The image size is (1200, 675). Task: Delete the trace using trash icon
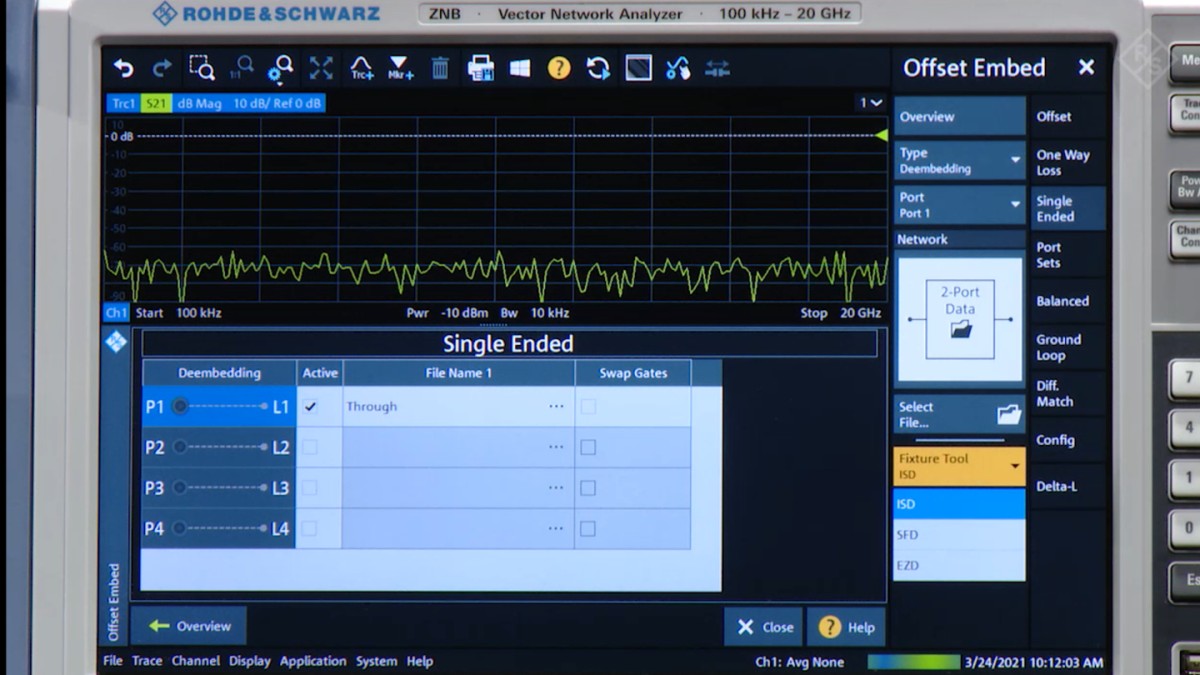[x=439, y=68]
